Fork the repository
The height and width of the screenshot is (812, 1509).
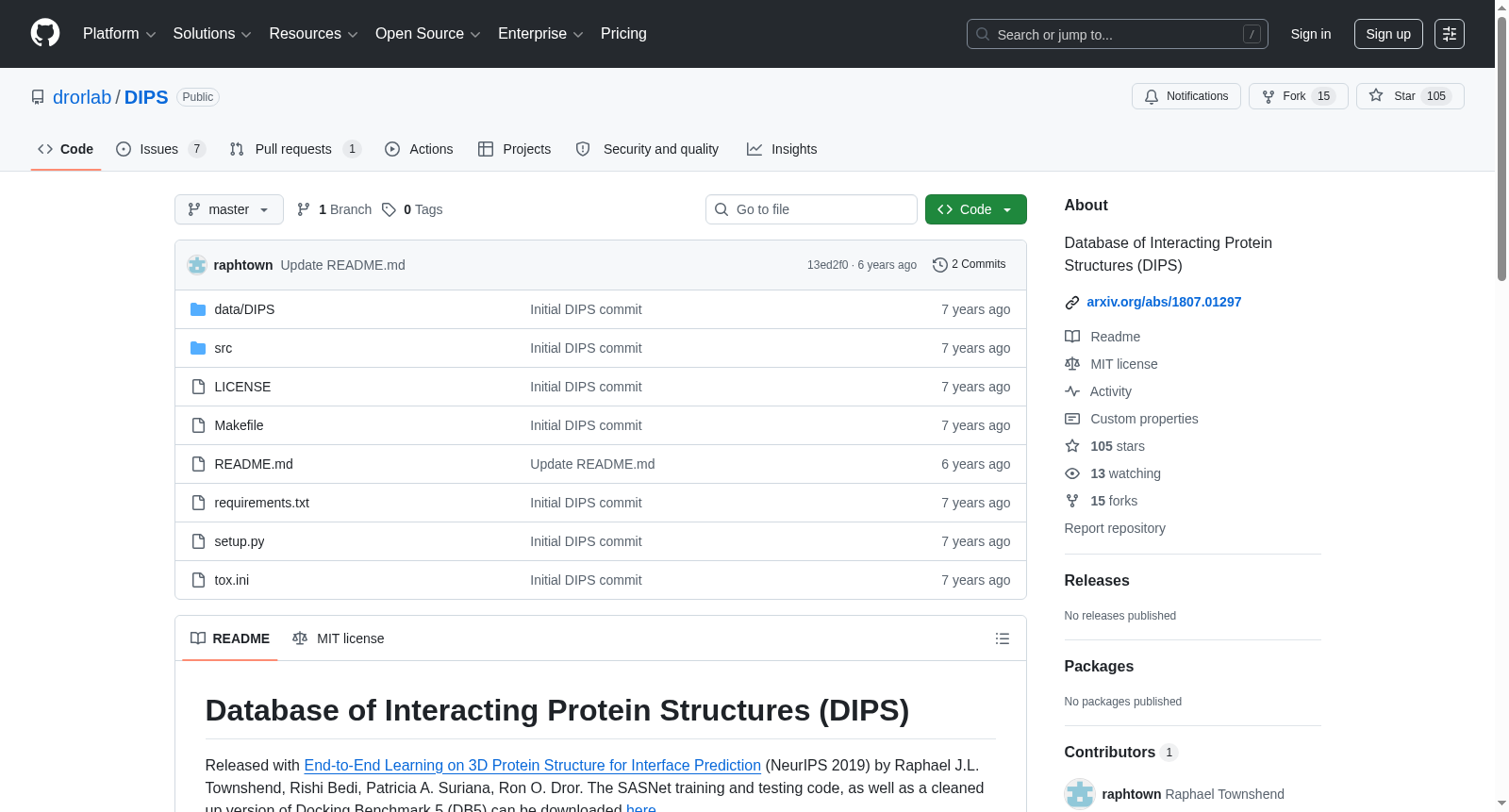[x=1298, y=96]
